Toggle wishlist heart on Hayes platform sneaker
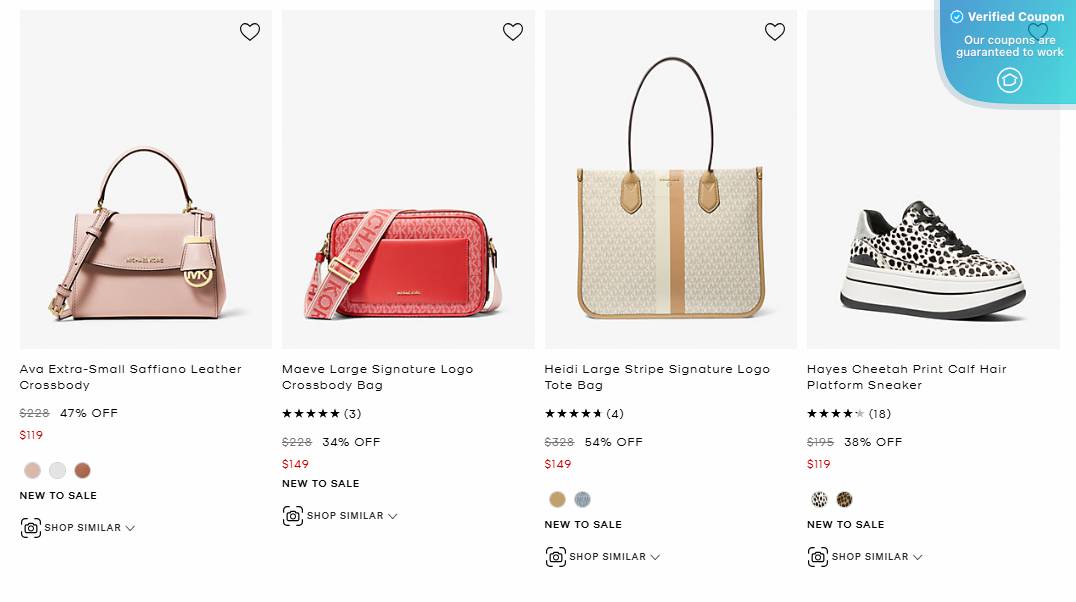 1038,31
